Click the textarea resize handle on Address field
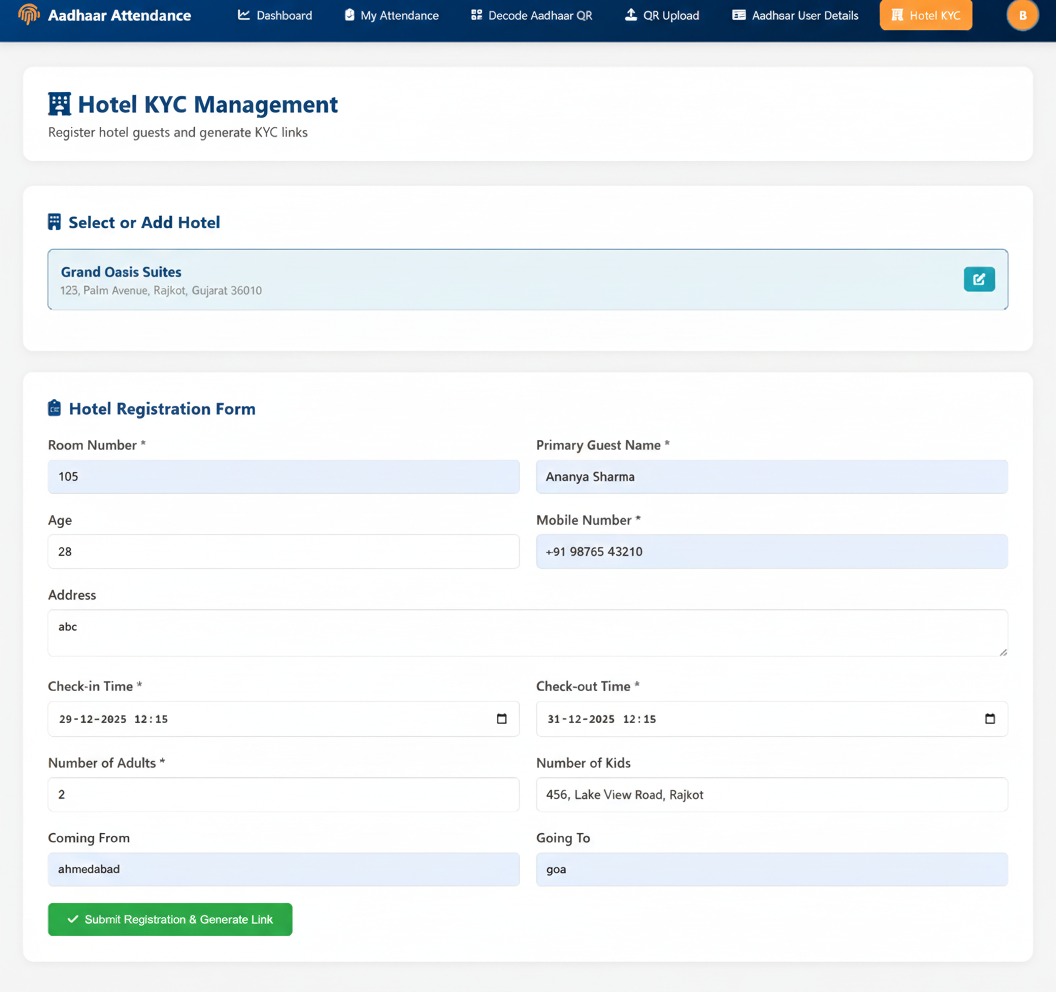 pos(1003,652)
